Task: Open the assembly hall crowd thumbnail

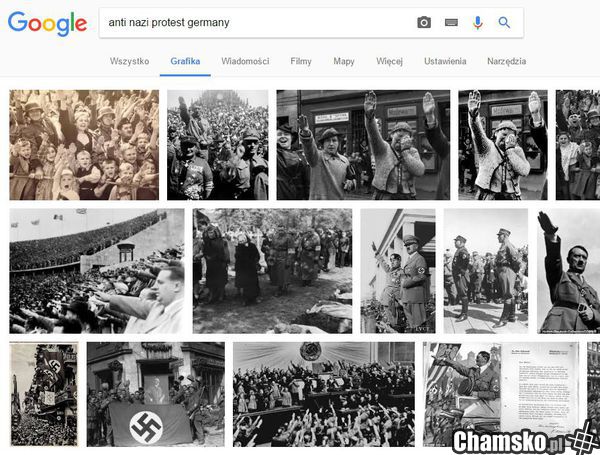Action: [324, 394]
